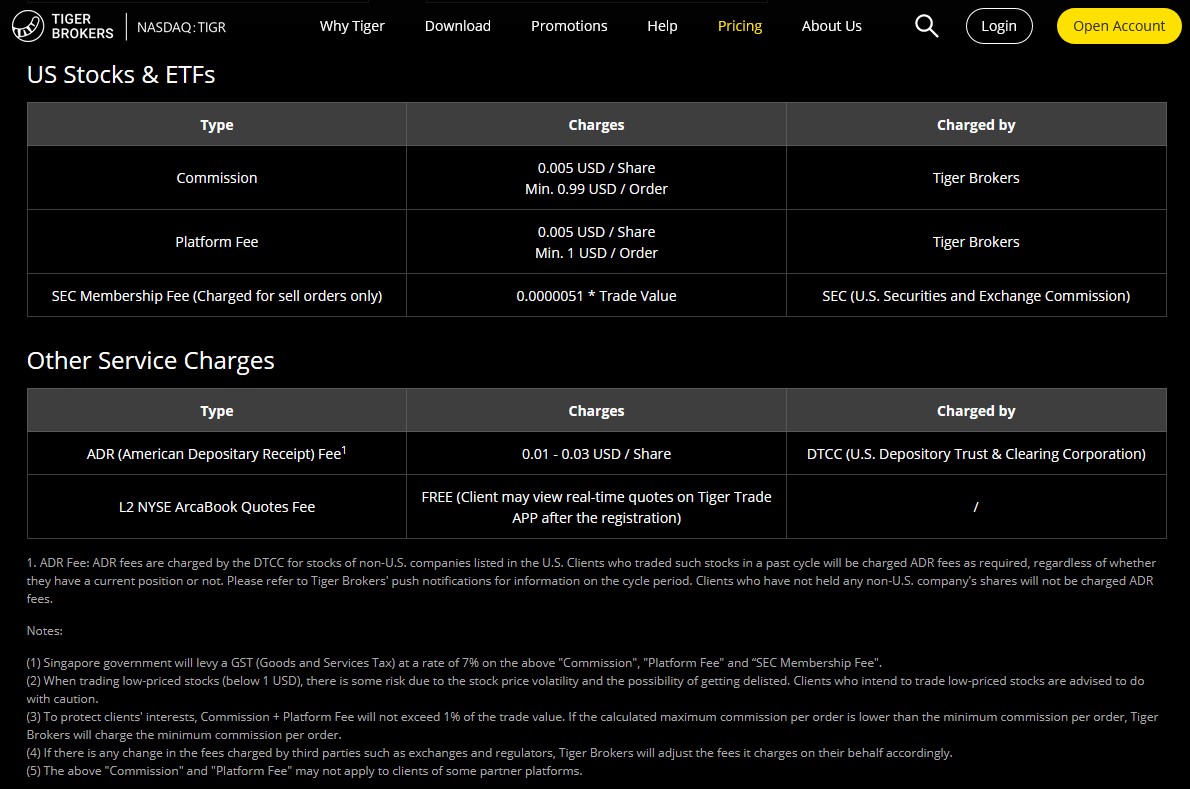1190x789 pixels.
Task: Click the Login button
Action: pos(999,26)
